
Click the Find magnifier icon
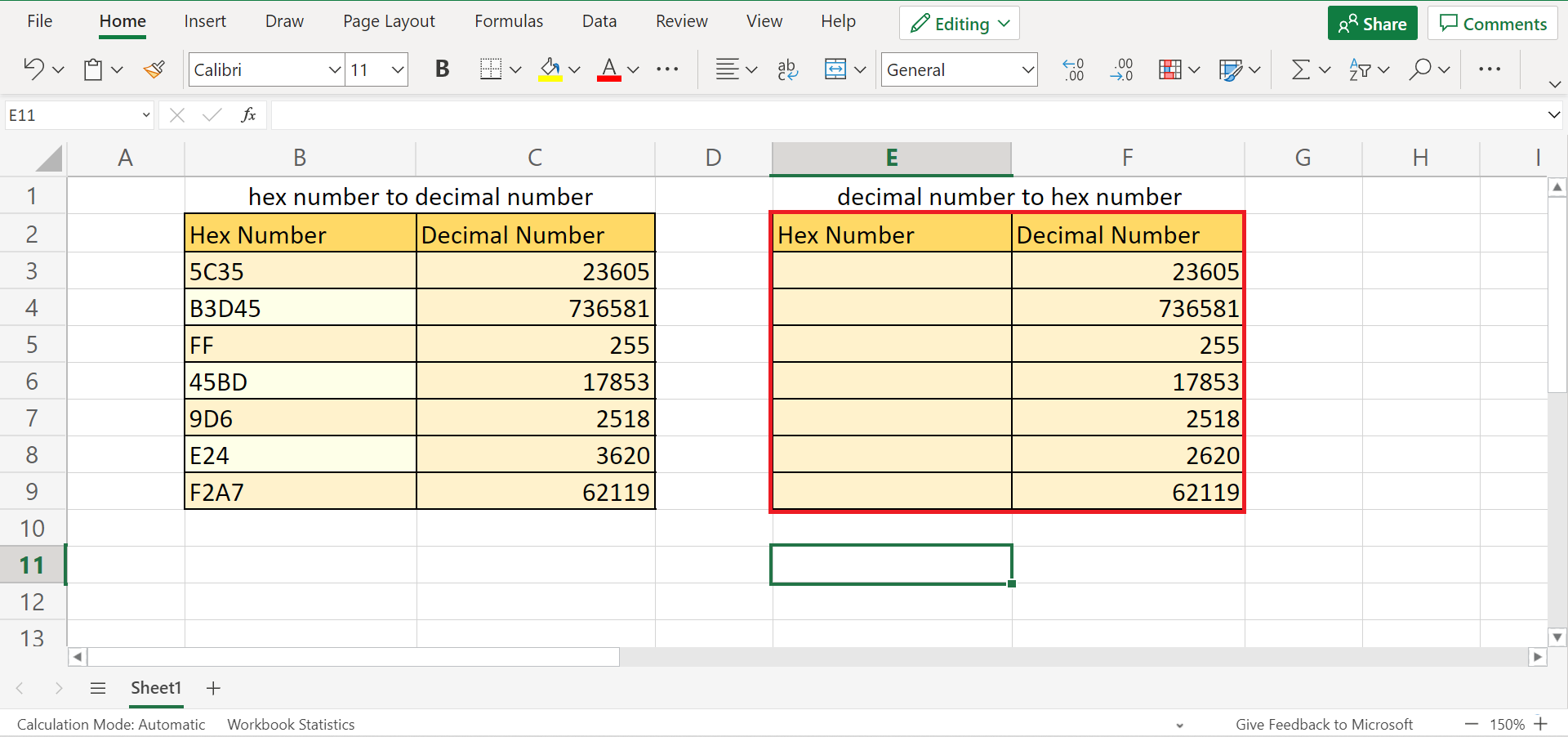click(x=1422, y=69)
